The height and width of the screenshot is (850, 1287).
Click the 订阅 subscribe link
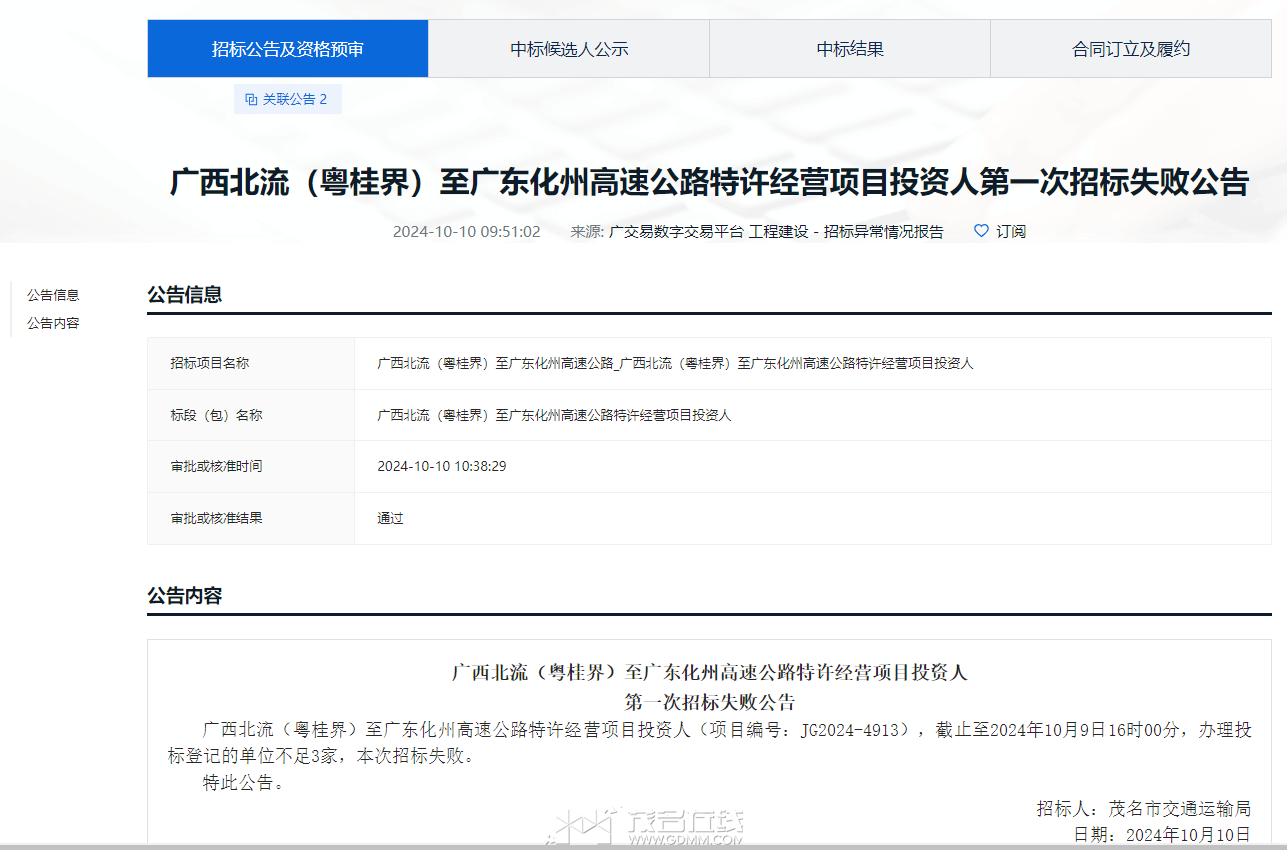coord(1011,231)
